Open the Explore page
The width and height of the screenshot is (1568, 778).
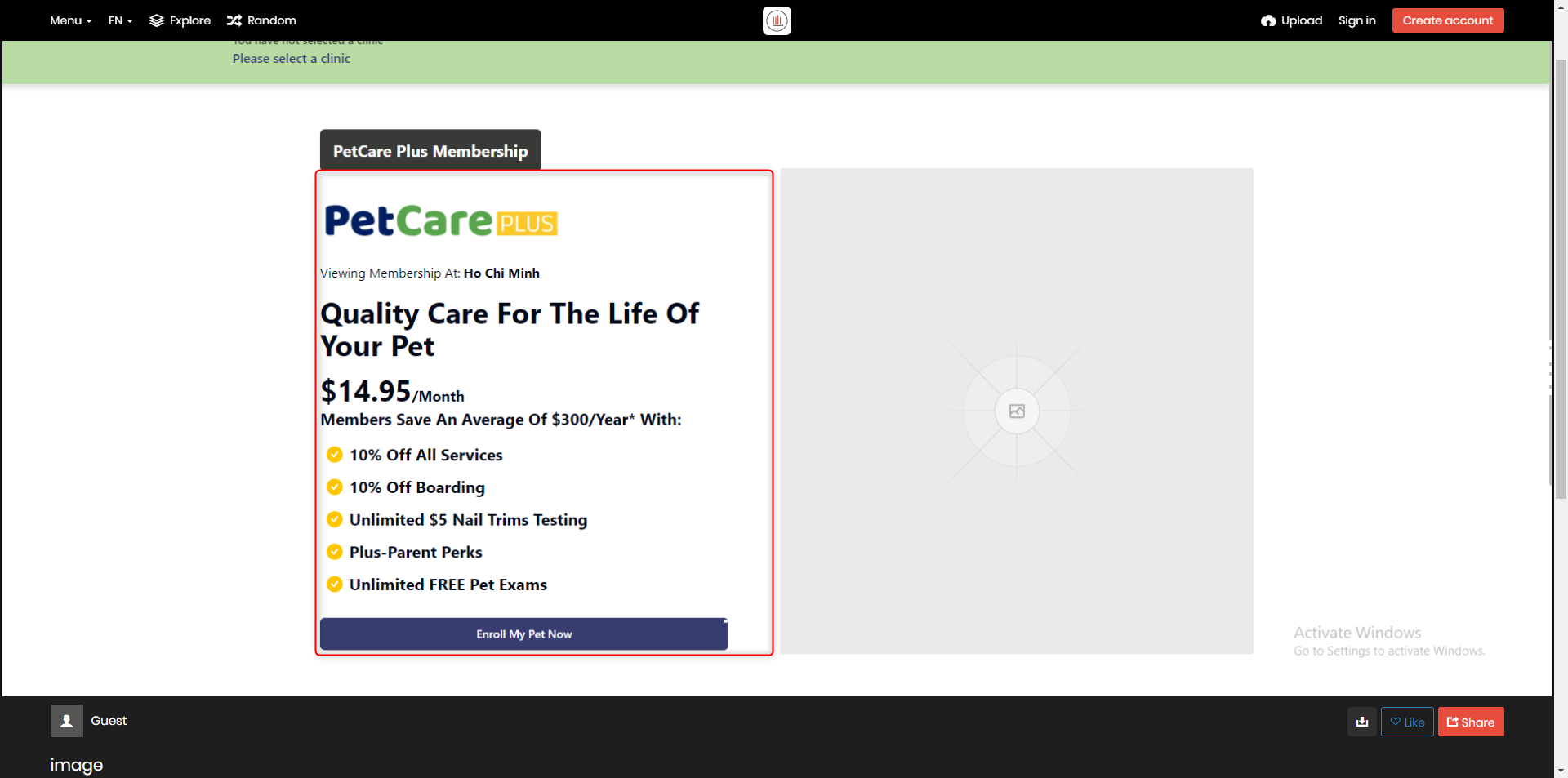pos(180,20)
